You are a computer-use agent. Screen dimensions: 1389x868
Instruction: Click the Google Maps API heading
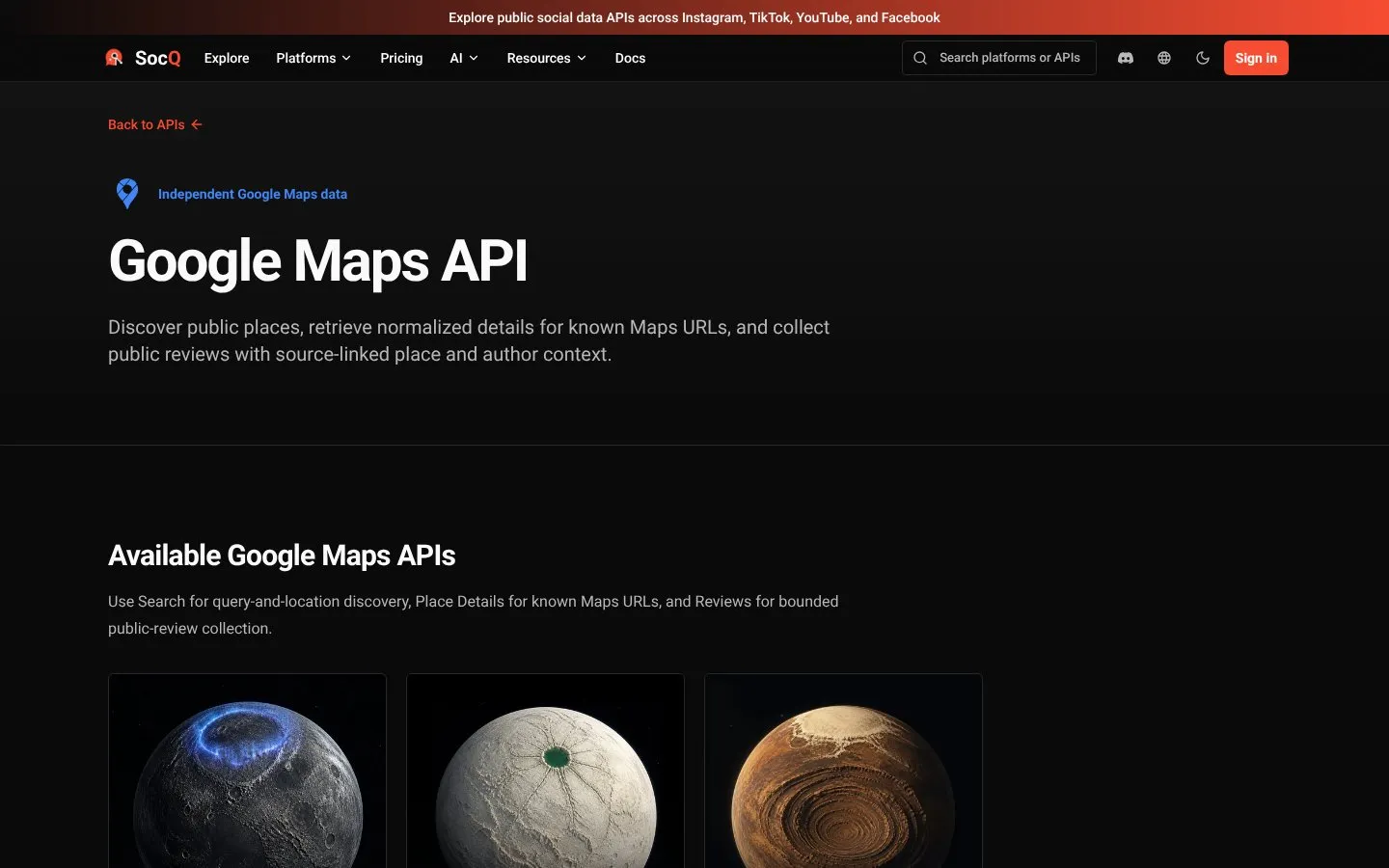click(318, 261)
